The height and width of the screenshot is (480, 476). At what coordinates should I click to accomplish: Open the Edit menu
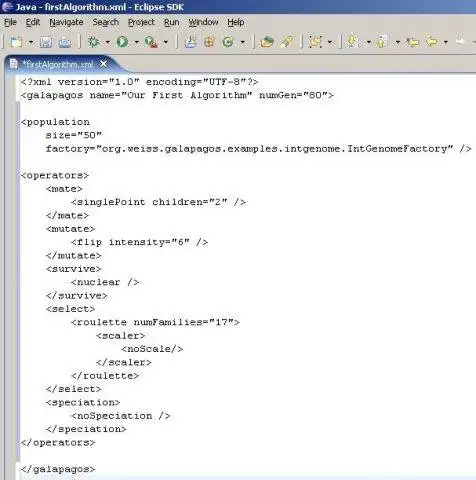[33, 22]
